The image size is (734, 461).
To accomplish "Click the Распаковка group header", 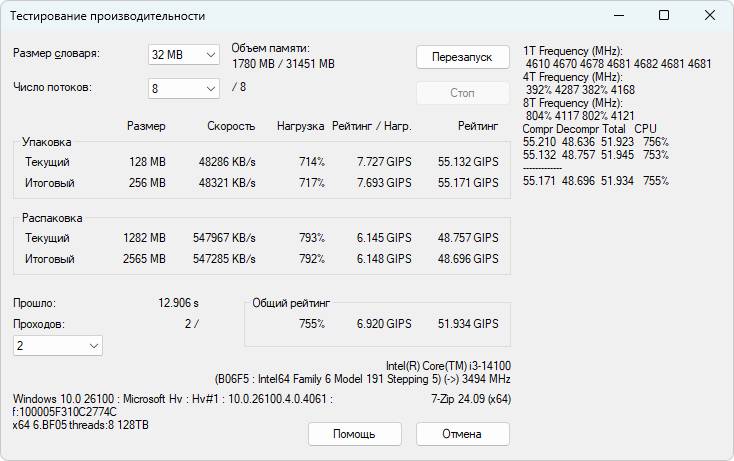I will pos(52,218).
